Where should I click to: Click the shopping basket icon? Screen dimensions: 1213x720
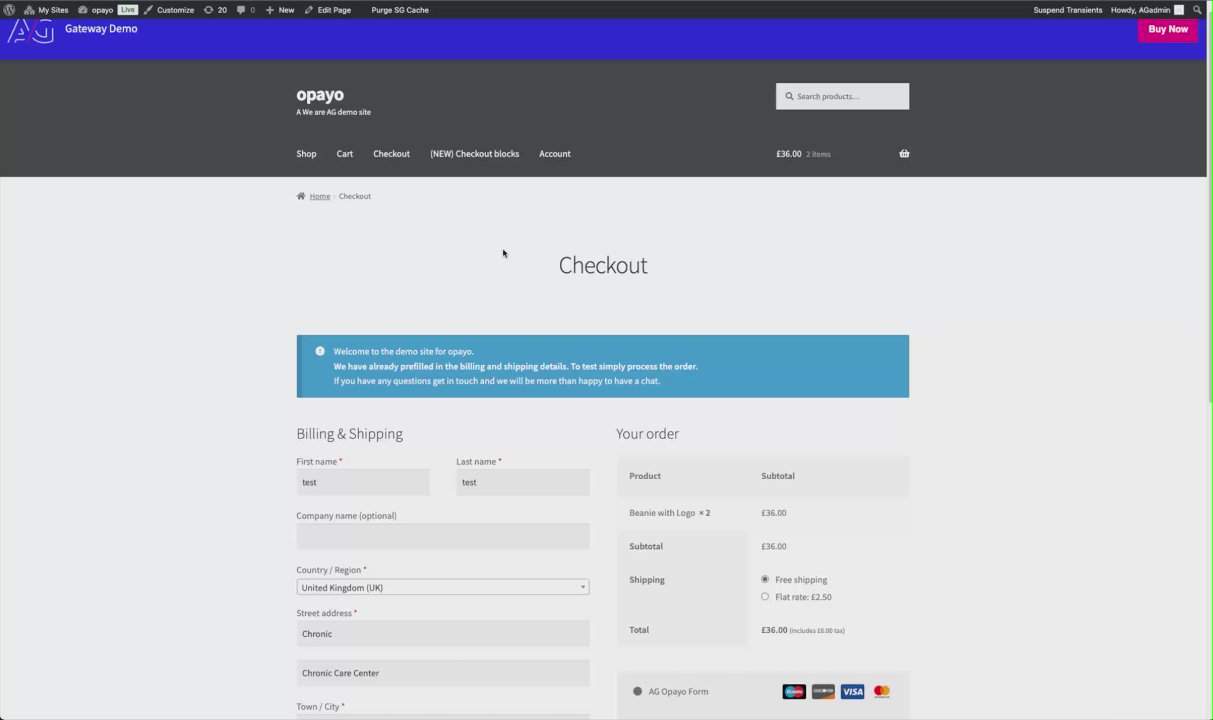click(x=904, y=154)
